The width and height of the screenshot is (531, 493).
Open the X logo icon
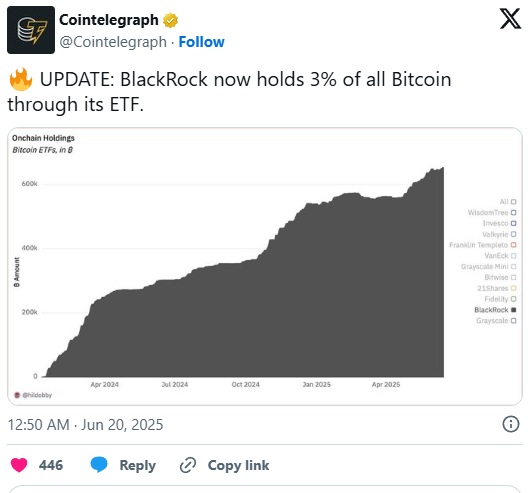coord(510,19)
